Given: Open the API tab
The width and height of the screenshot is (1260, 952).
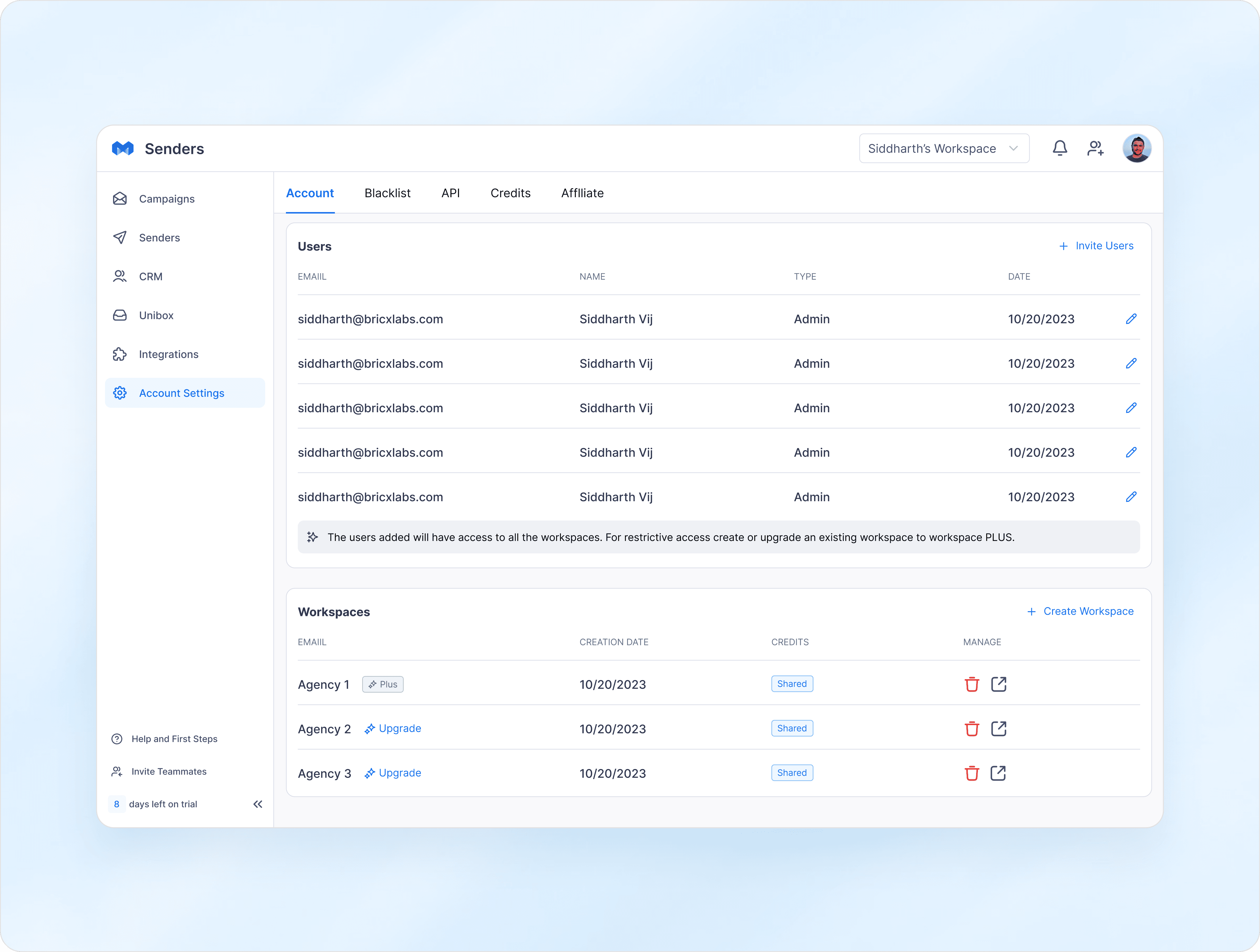Looking at the screenshot, I should [x=450, y=193].
